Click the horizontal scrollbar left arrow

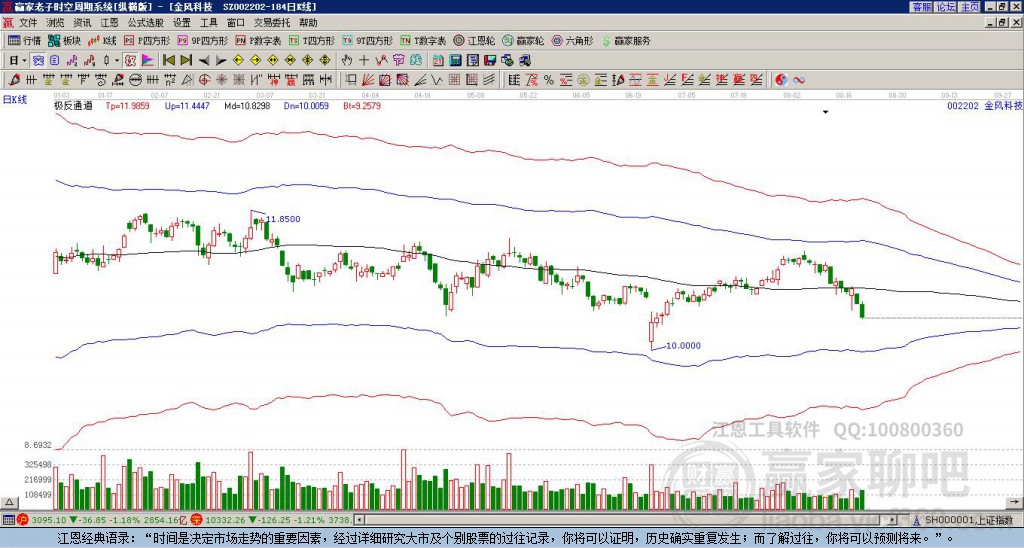[359, 520]
